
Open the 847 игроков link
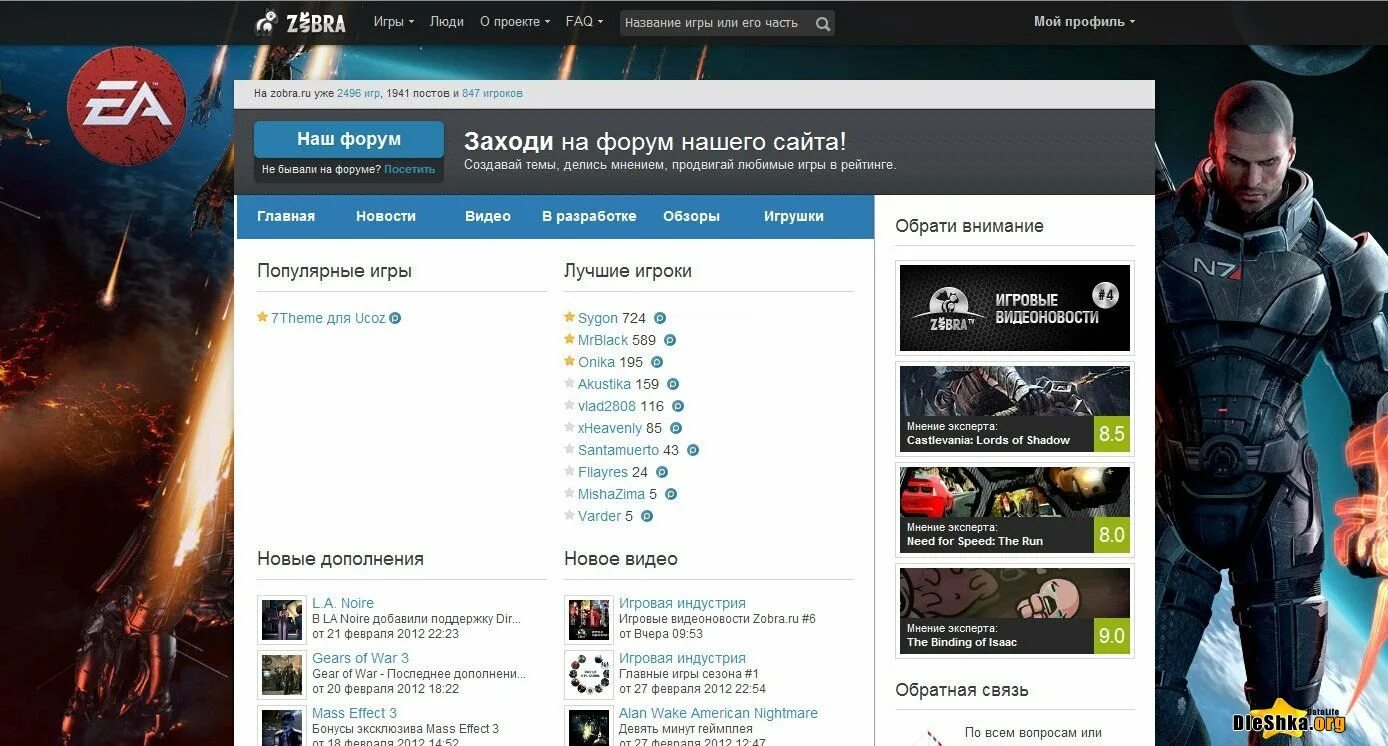pyautogui.click(x=492, y=93)
